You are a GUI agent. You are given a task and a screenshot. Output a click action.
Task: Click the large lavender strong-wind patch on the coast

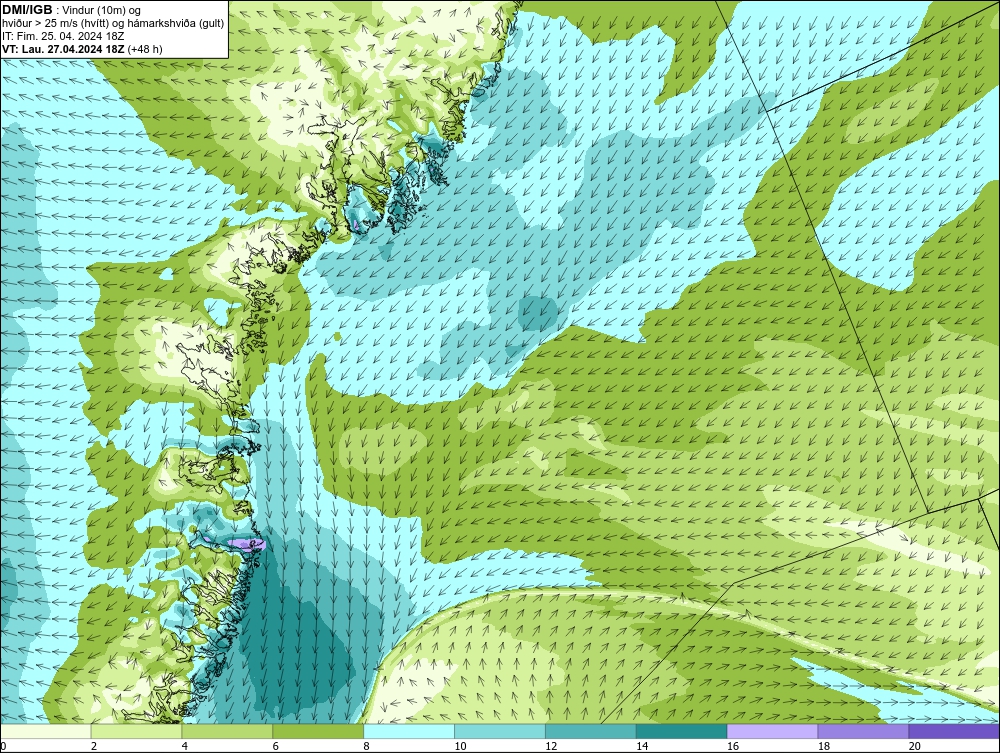[246, 544]
